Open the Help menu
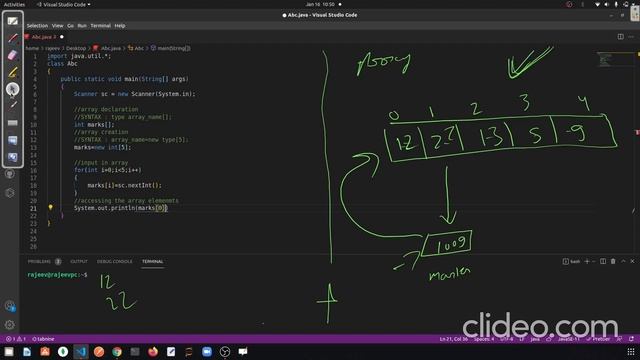 click(120, 25)
